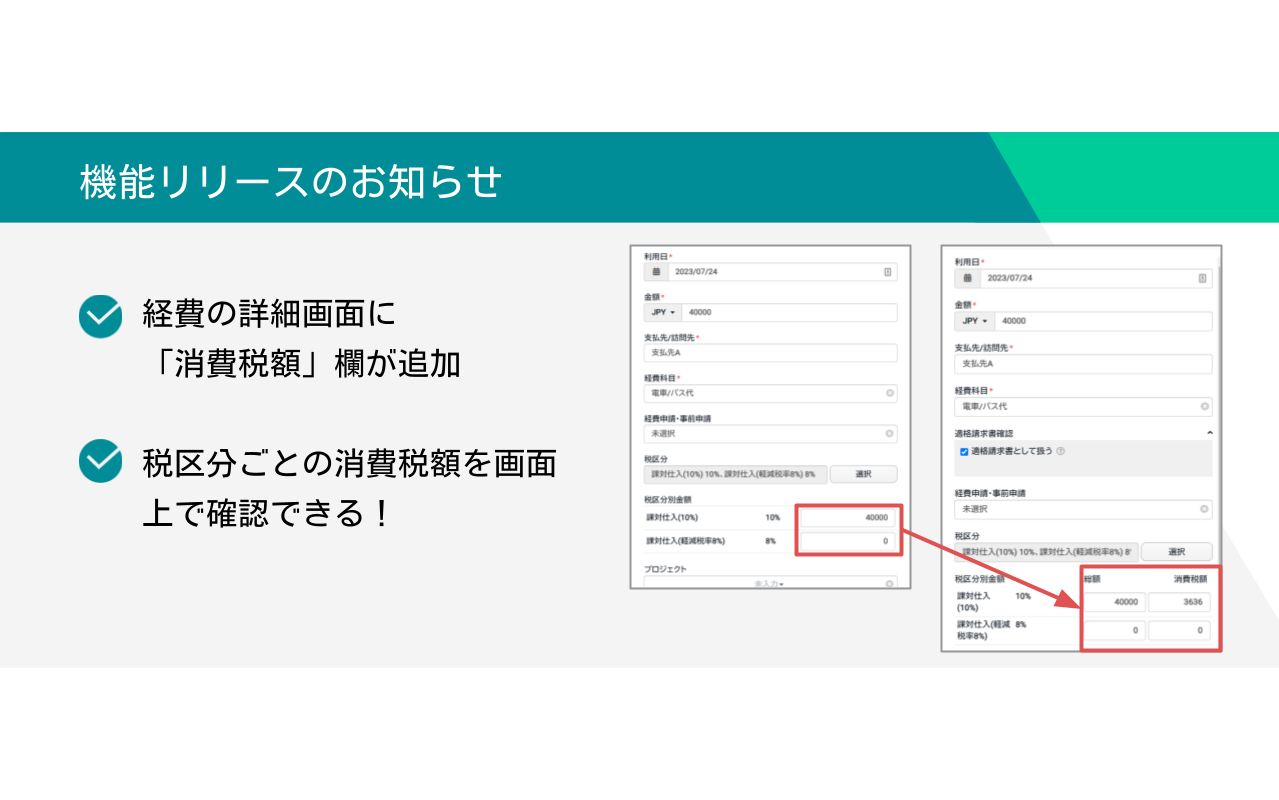Viewport: 1279px width, 800px height.
Task: Collapse the 適格請求書確認 section
Action: [1209, 433]
